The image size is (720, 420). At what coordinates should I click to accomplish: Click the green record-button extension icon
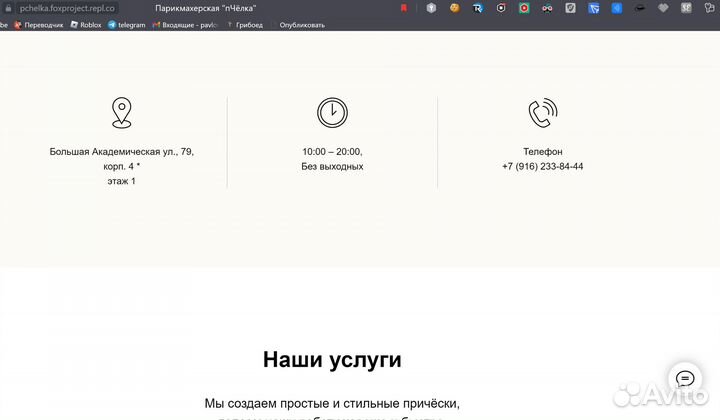click(x=524, y=8)
